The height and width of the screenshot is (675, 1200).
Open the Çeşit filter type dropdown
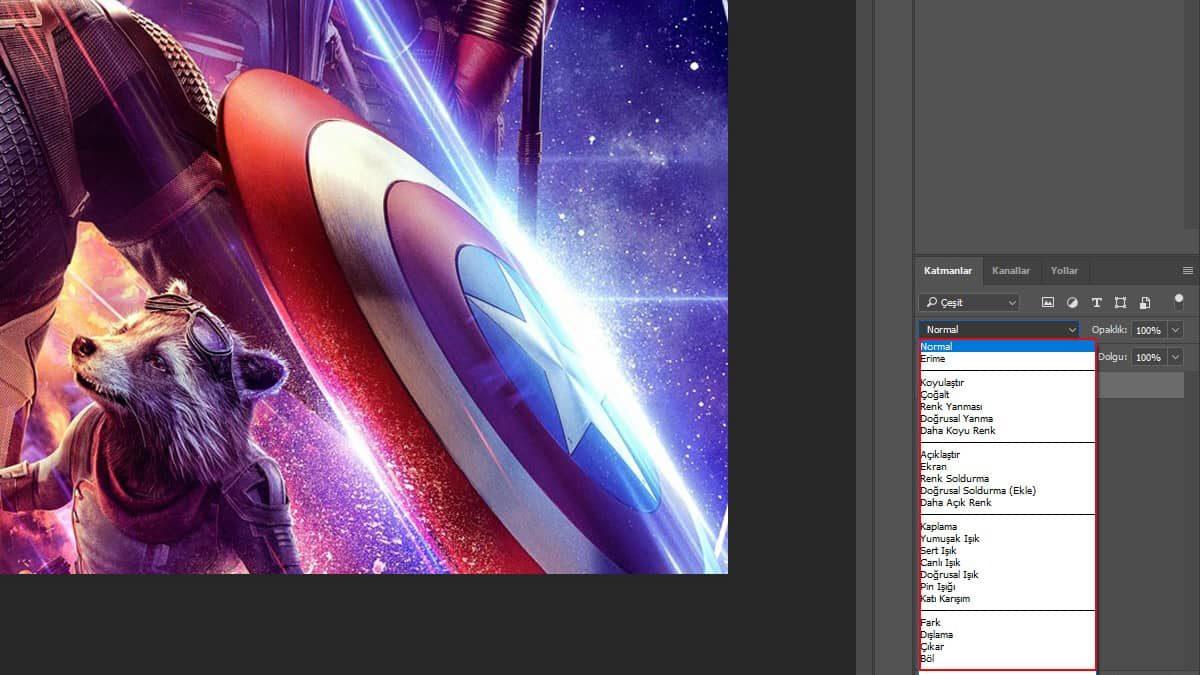pos(1013,302)
